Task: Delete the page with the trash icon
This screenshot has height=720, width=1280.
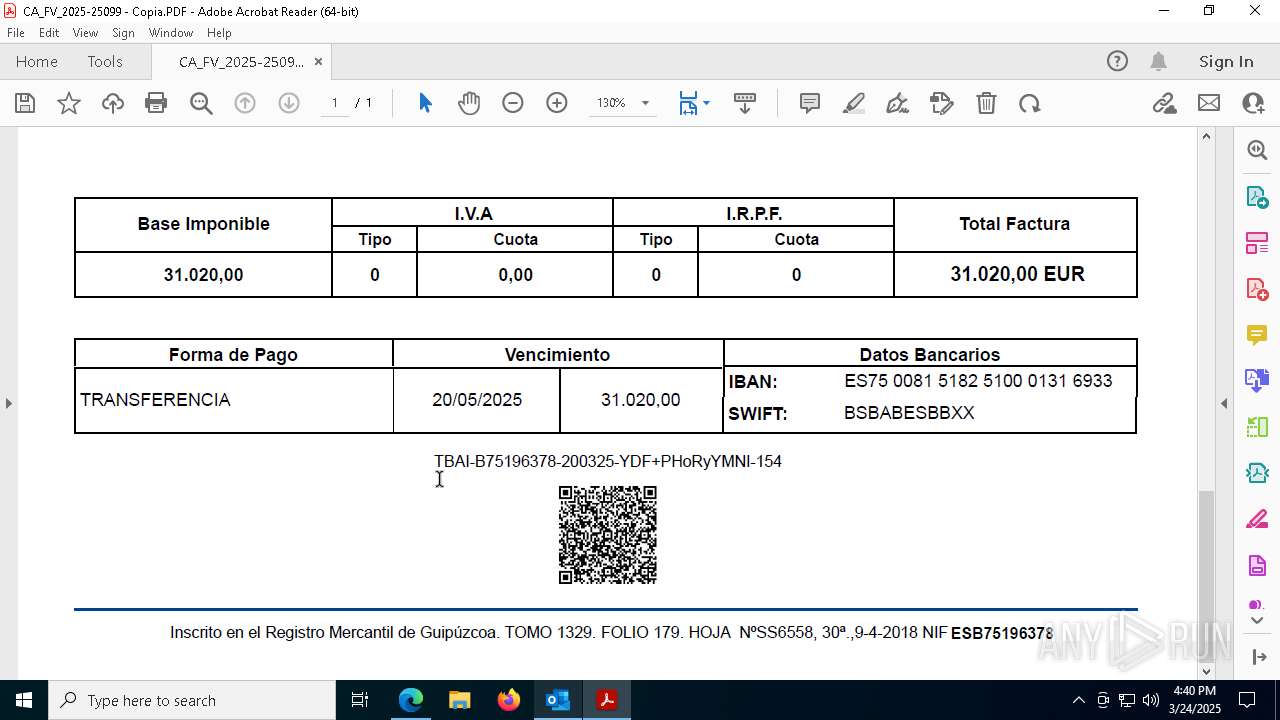Action: pyautogui.click(x=986, y=103)
